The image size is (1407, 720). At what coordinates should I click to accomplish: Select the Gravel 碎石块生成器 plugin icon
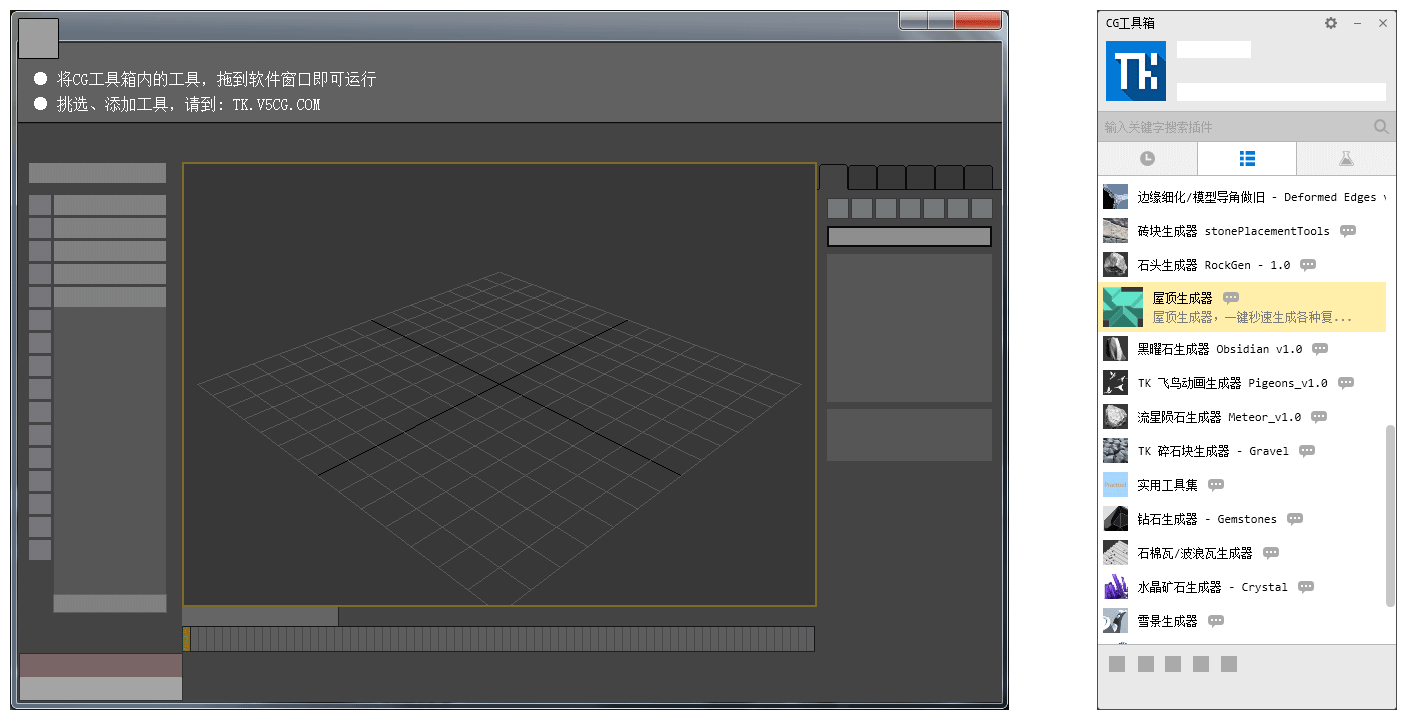(x=1114, y=450)
